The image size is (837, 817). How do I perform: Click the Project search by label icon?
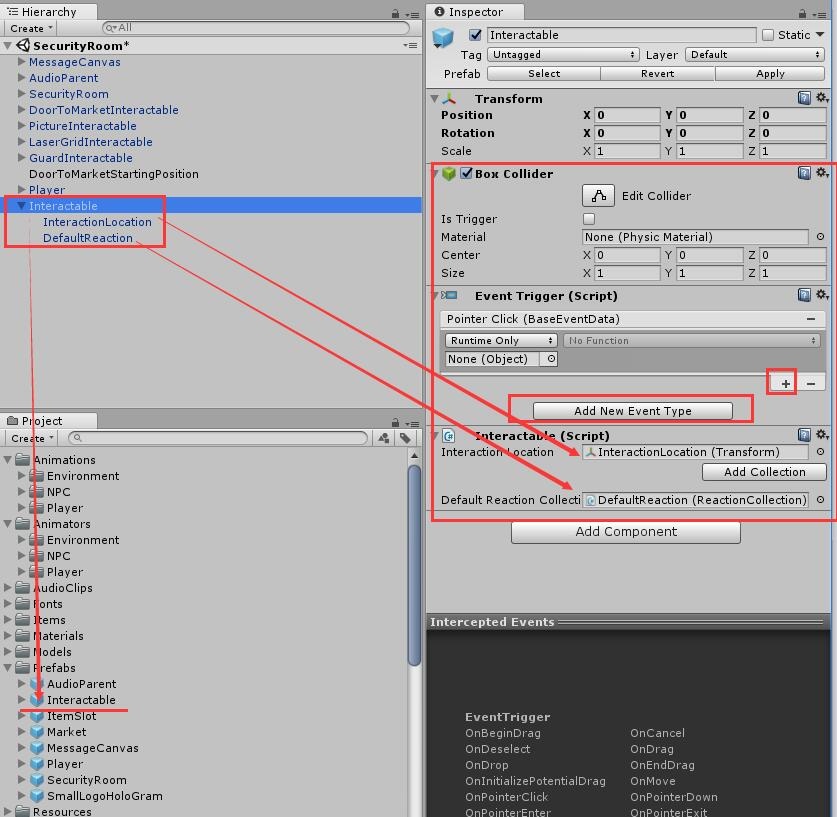[405, 438]
